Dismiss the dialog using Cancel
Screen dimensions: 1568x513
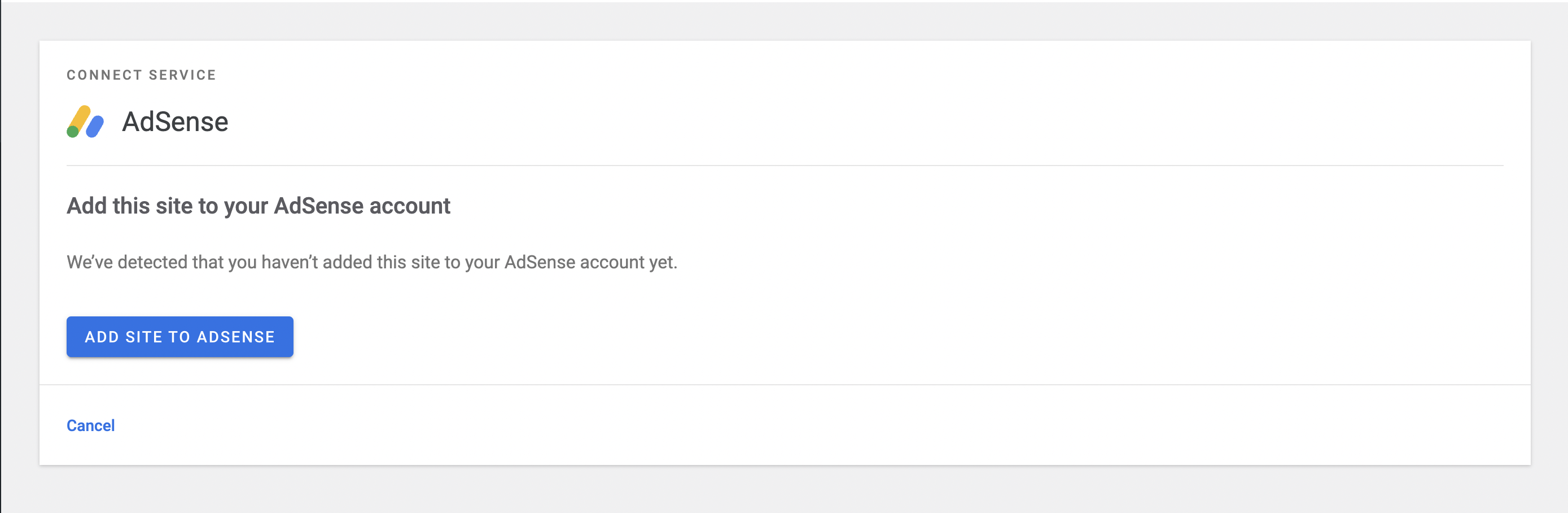tap(90, 425)
